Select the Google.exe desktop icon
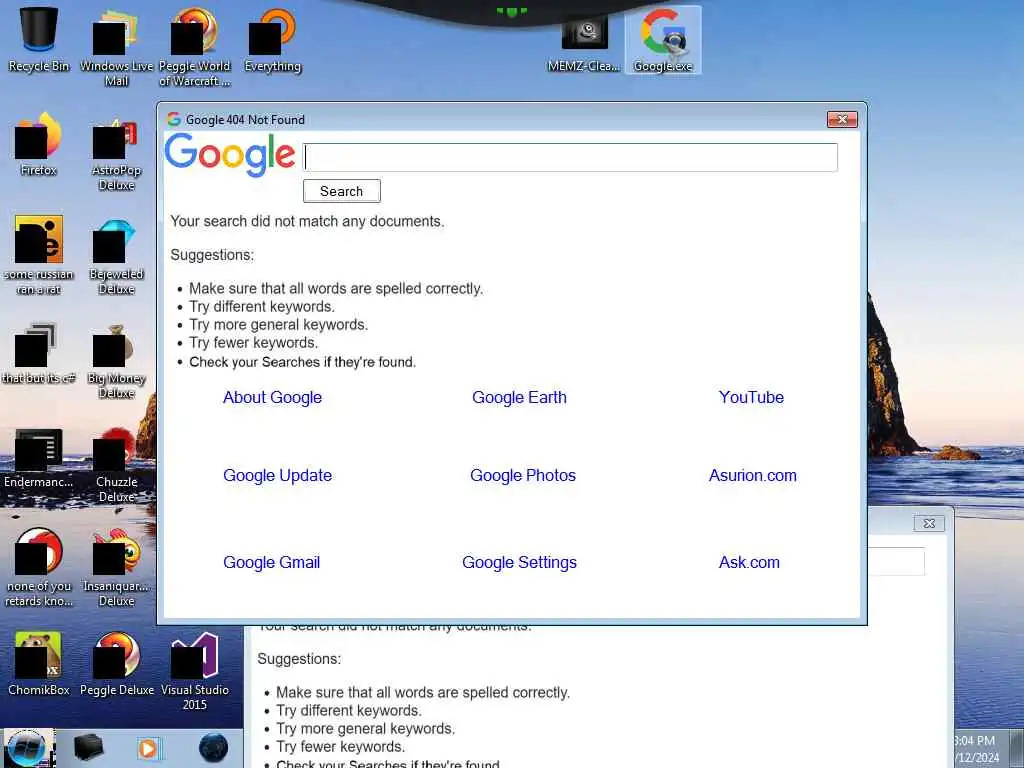This screenshot has width=1024, height=768. point(663,40)
